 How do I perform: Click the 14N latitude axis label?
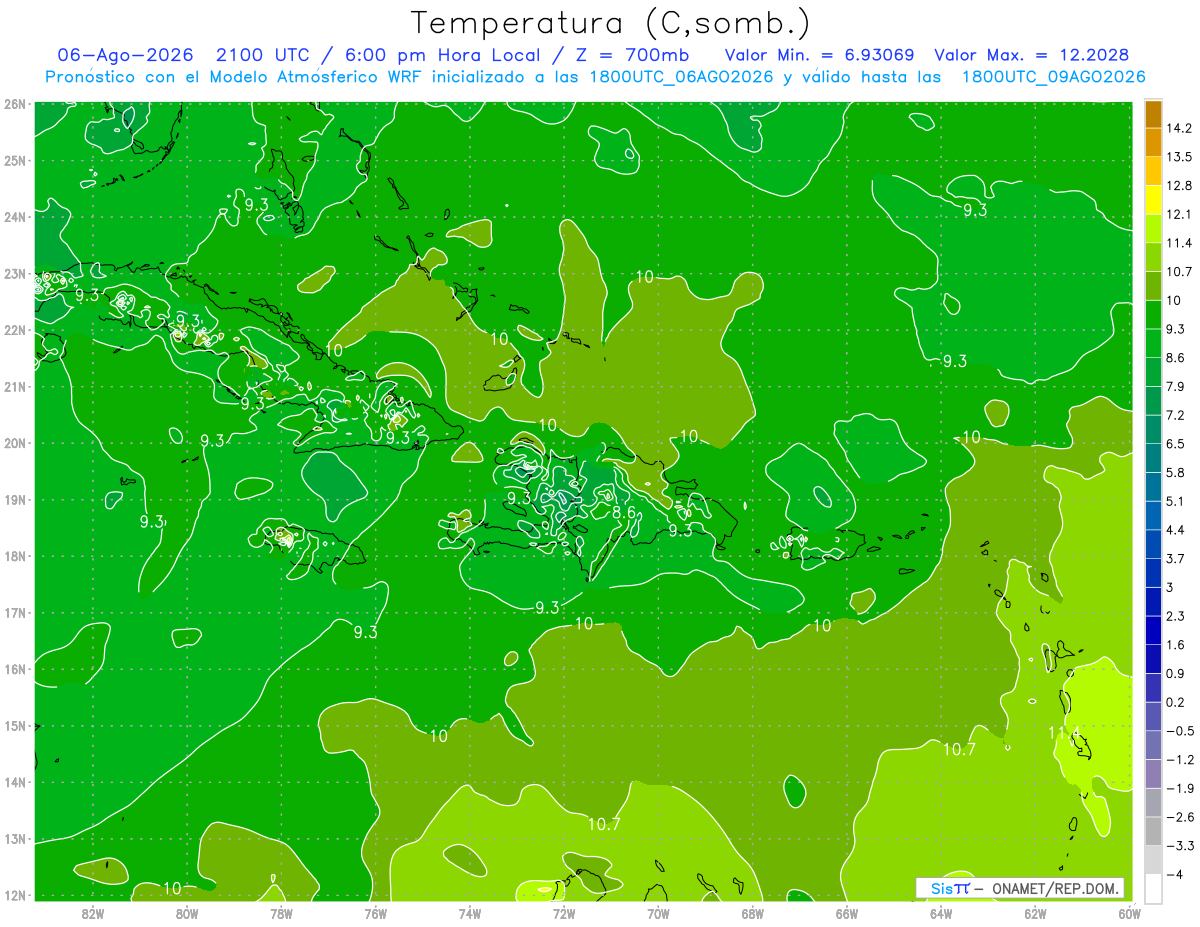(14, 782)
